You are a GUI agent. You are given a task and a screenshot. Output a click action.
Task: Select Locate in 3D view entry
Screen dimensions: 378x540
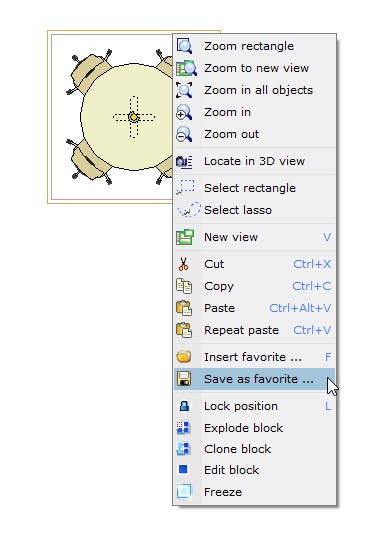click(254, 161)
